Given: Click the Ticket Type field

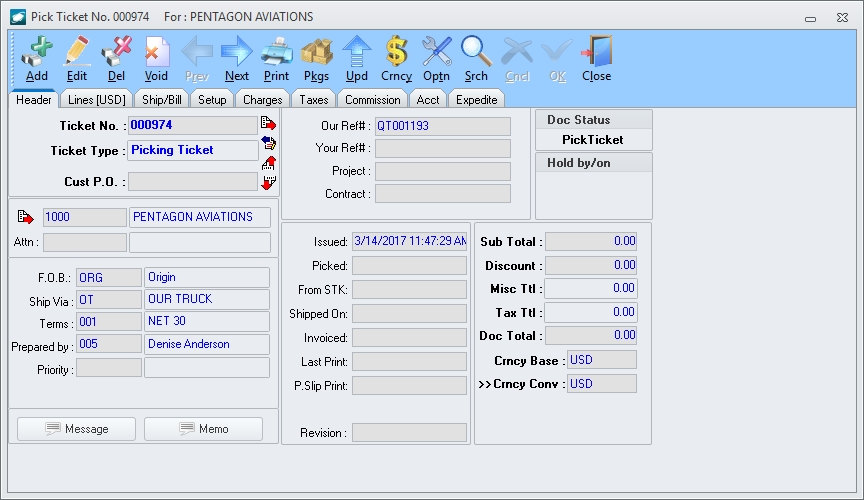Looking at the screenshot, I should click(192, 150).
